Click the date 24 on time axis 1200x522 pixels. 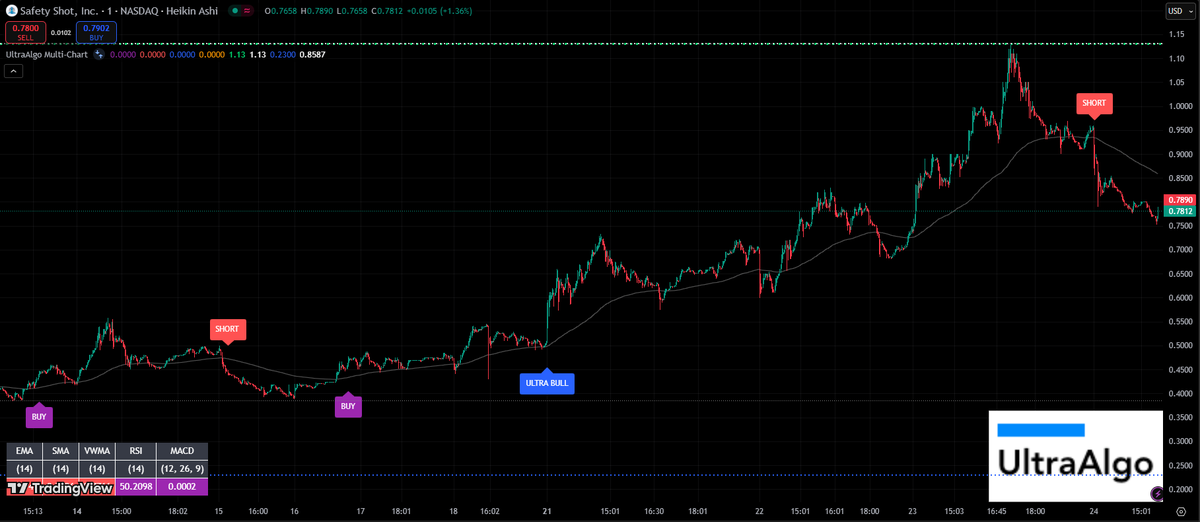1093,511
